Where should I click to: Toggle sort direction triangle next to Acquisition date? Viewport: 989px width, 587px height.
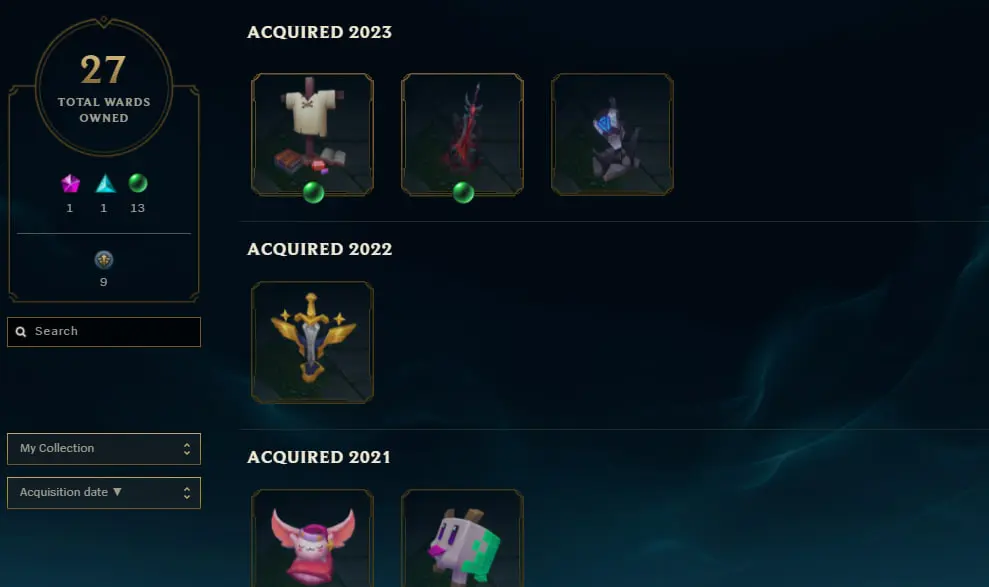click(117, 492)
